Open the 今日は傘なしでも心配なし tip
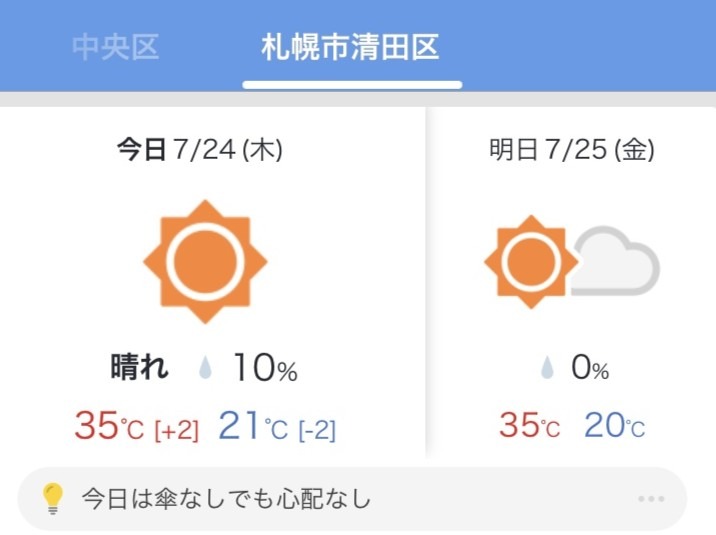This screenshot has height=535, width=716. coord(225,499)
